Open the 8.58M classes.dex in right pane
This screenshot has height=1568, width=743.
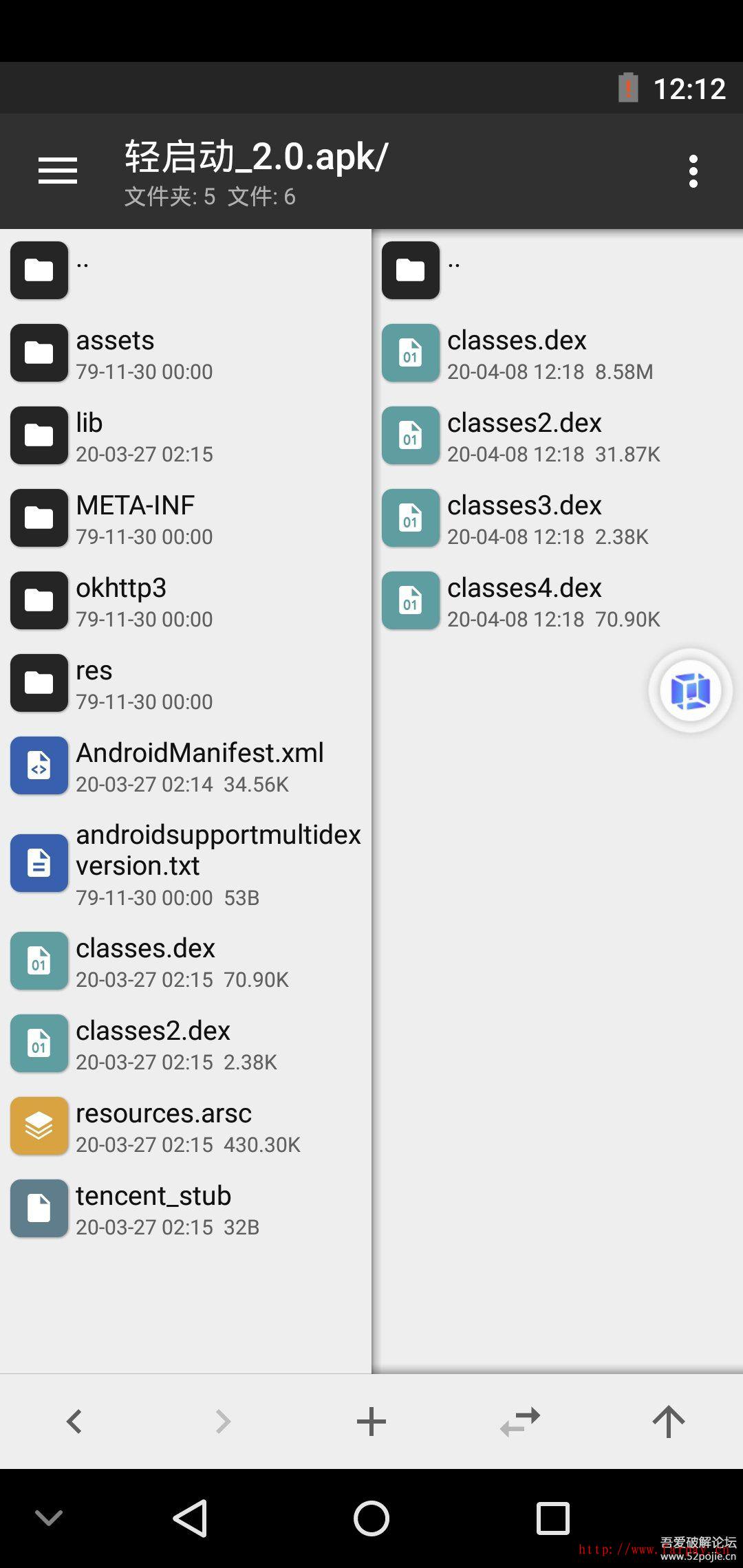coord(517,353)
